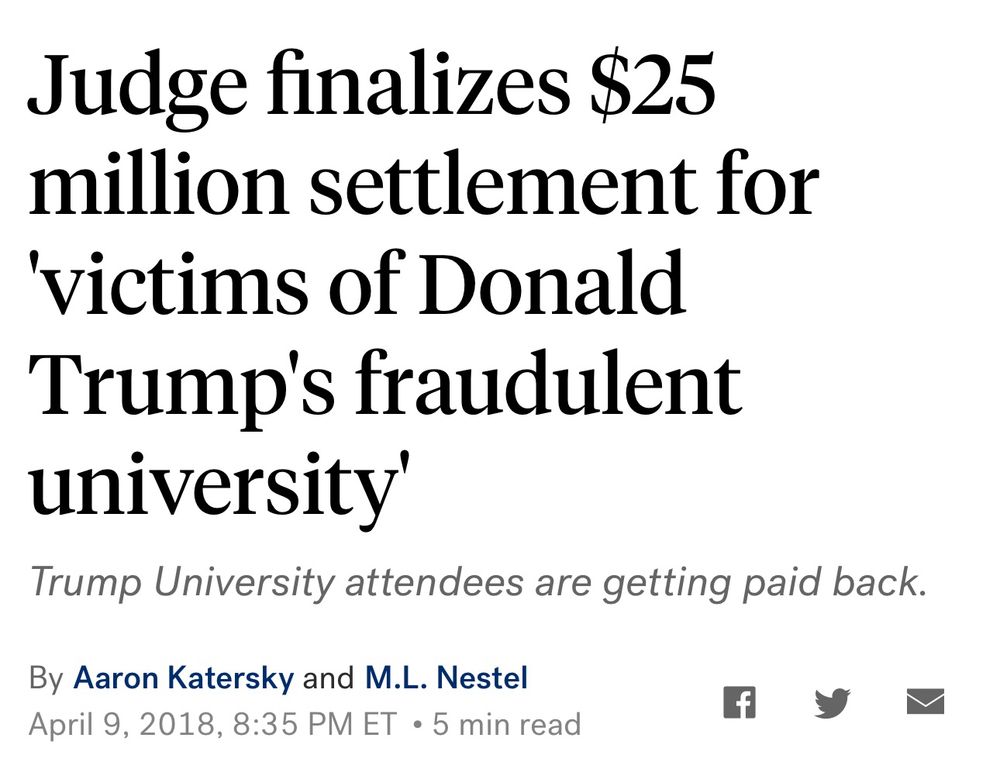This screenshot has width=1000, height=779.
Task: Click the '5 min read' label
Action: tap(507, 724)
